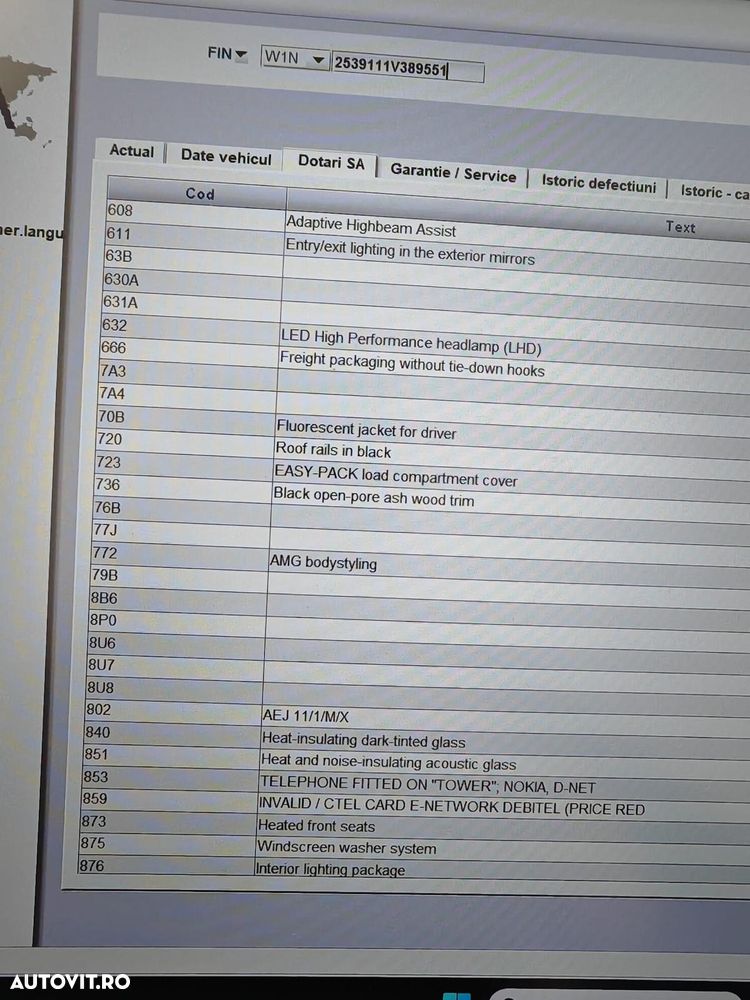The height and width of the screenshot is (1000, 750).
Task: Click the Cod column header
Action: pos(198,193)
